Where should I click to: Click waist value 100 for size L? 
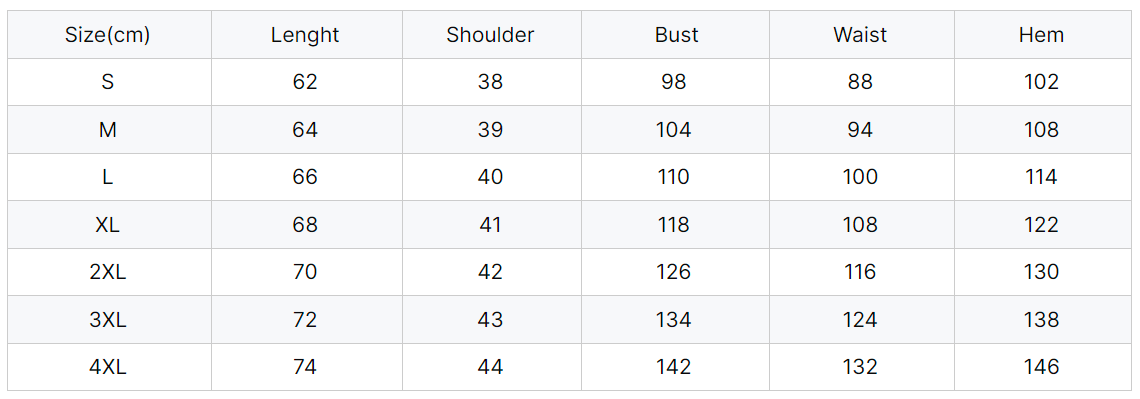pos(861,177)
